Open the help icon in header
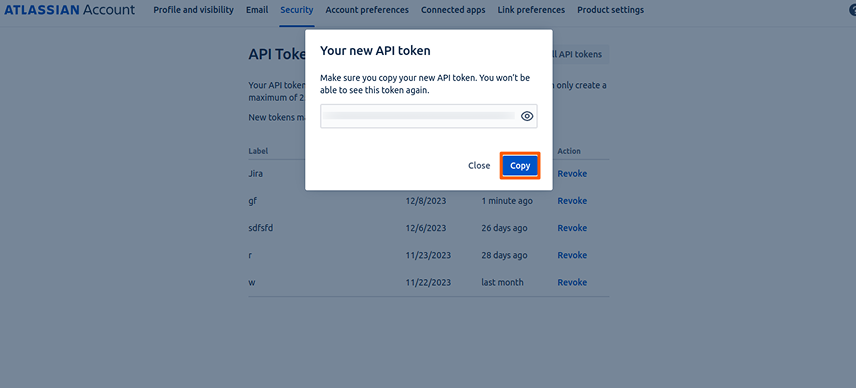Viewport: 856px width, 388px height. [853, 10]
